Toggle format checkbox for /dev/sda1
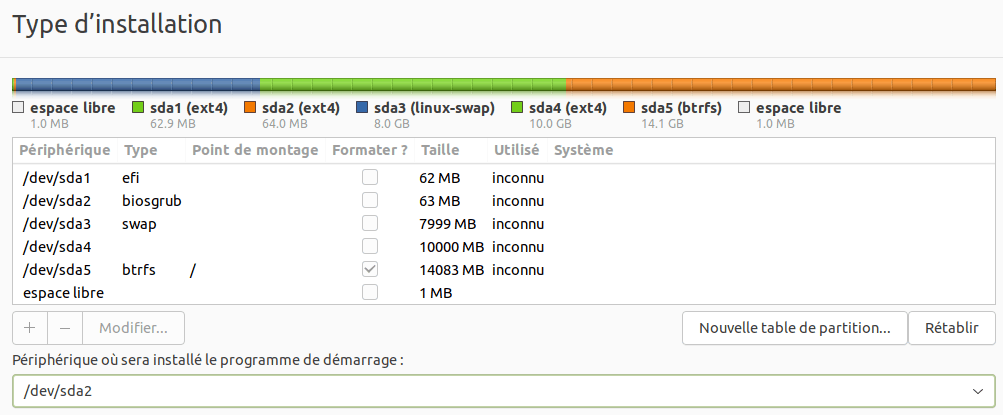1003x415 pixels. [x=370, y=178]
